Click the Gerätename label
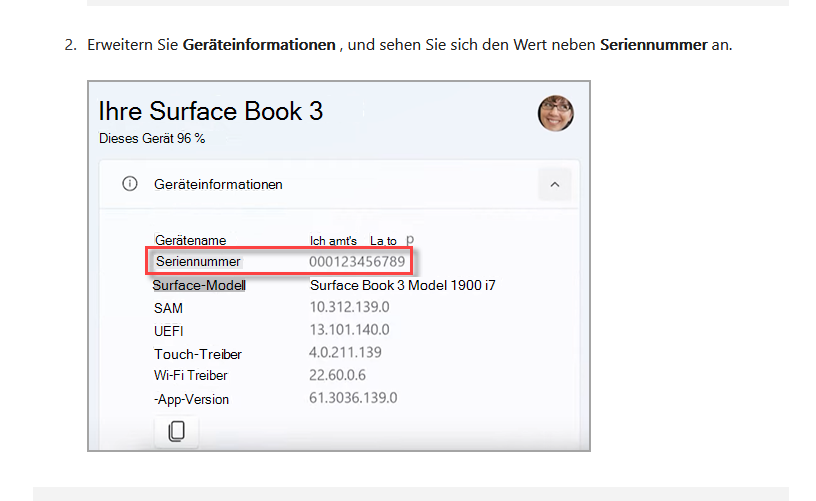816x501 pixels. point(190,240)
